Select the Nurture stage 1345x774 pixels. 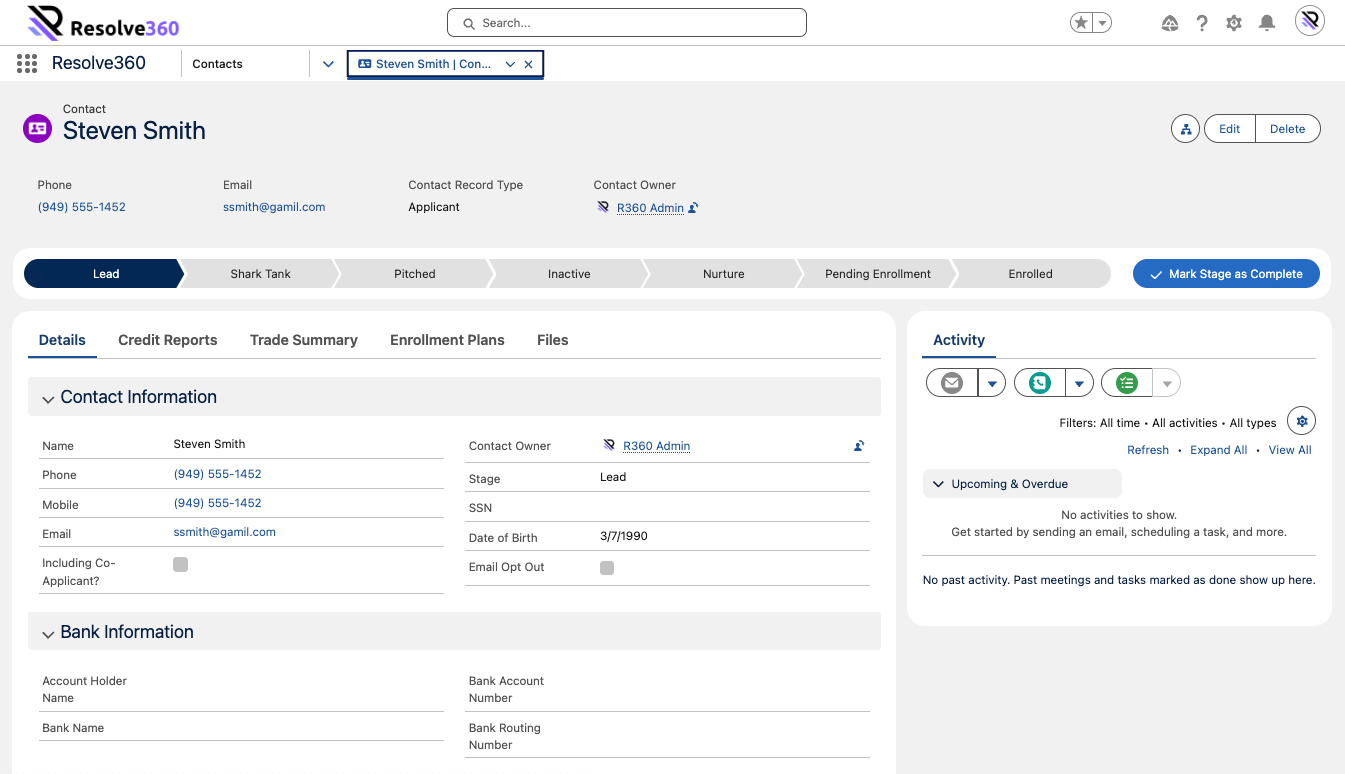click(x=724, y=274)
